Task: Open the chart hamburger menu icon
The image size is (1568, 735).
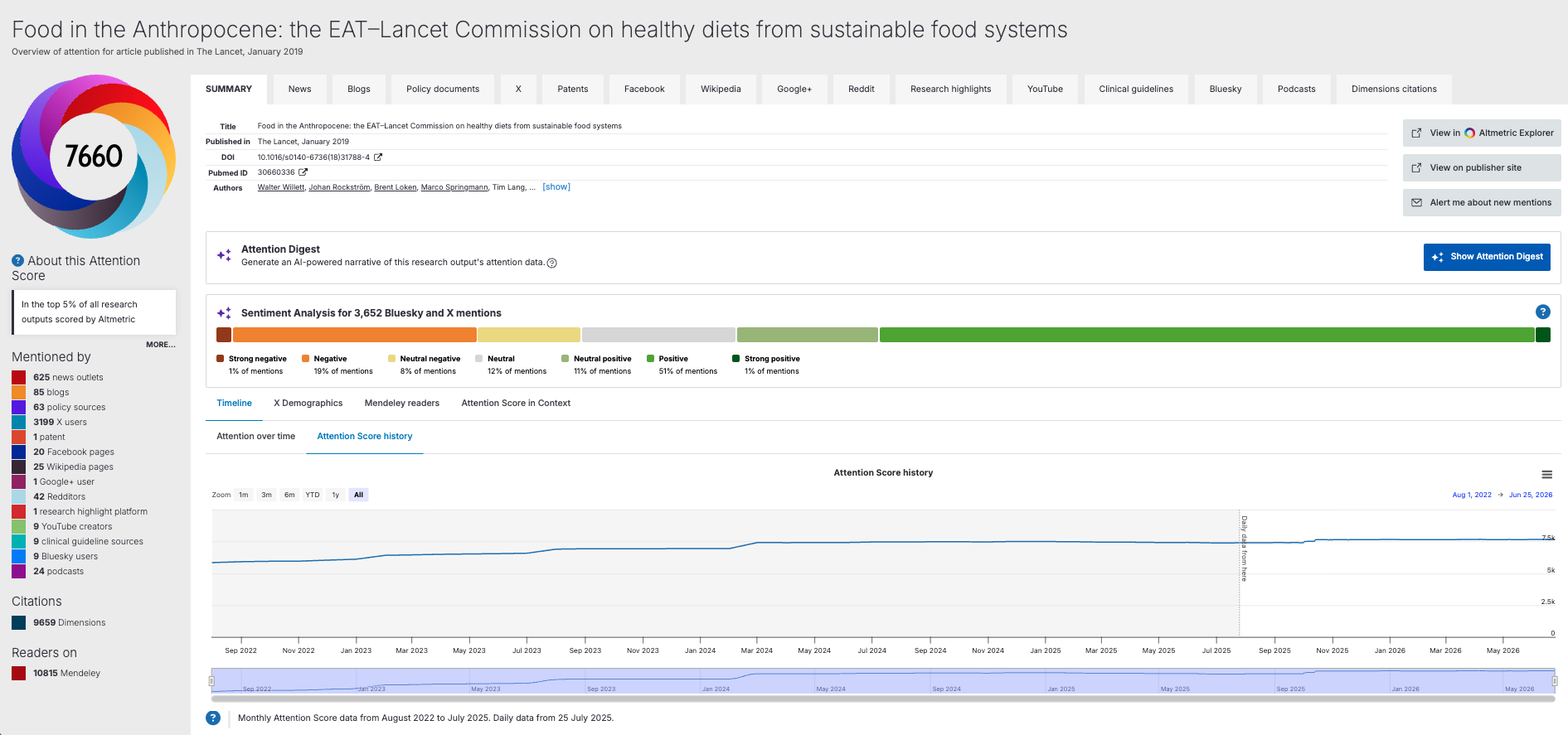Action: (x=1546, y=475)
